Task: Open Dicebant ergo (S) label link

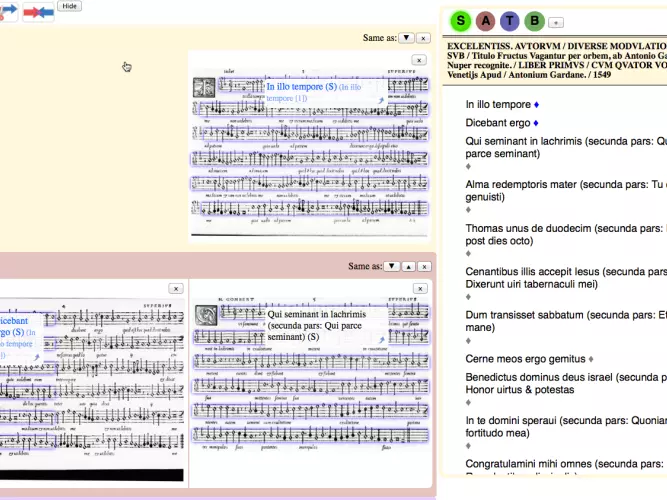Action: click(13, 326)
